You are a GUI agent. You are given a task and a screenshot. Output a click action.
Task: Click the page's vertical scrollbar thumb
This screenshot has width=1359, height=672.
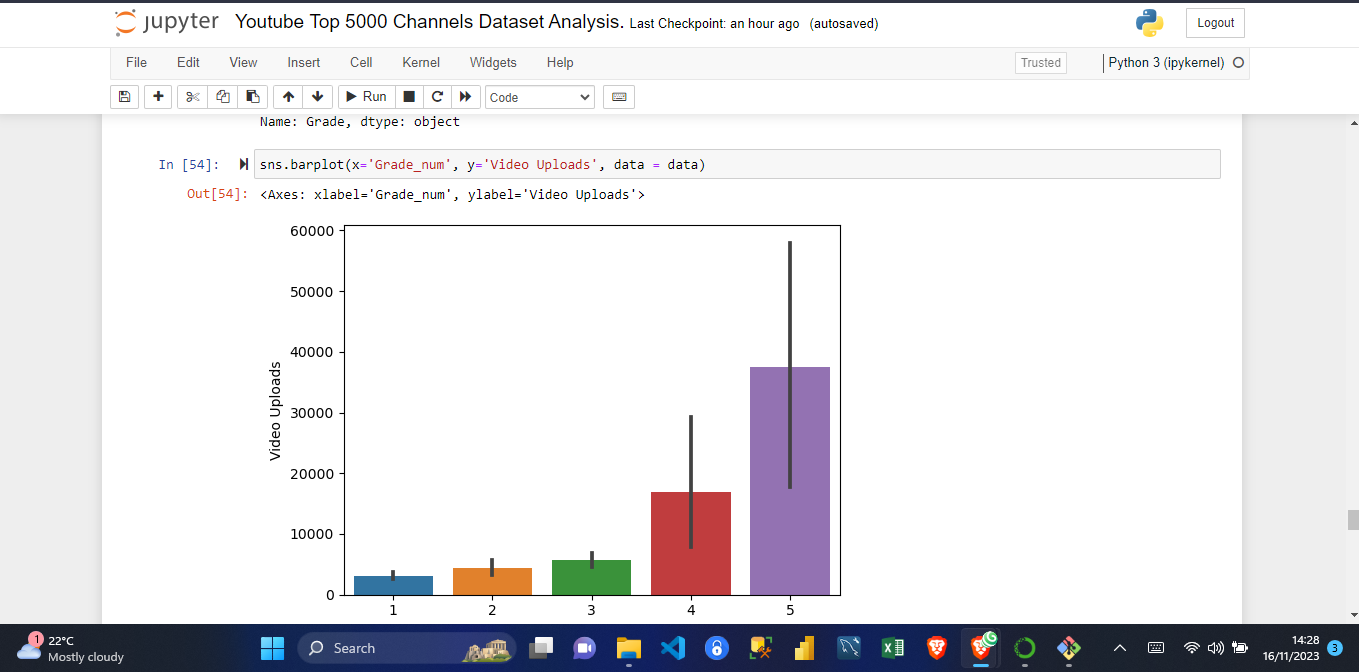click(x=1352, y=520)
